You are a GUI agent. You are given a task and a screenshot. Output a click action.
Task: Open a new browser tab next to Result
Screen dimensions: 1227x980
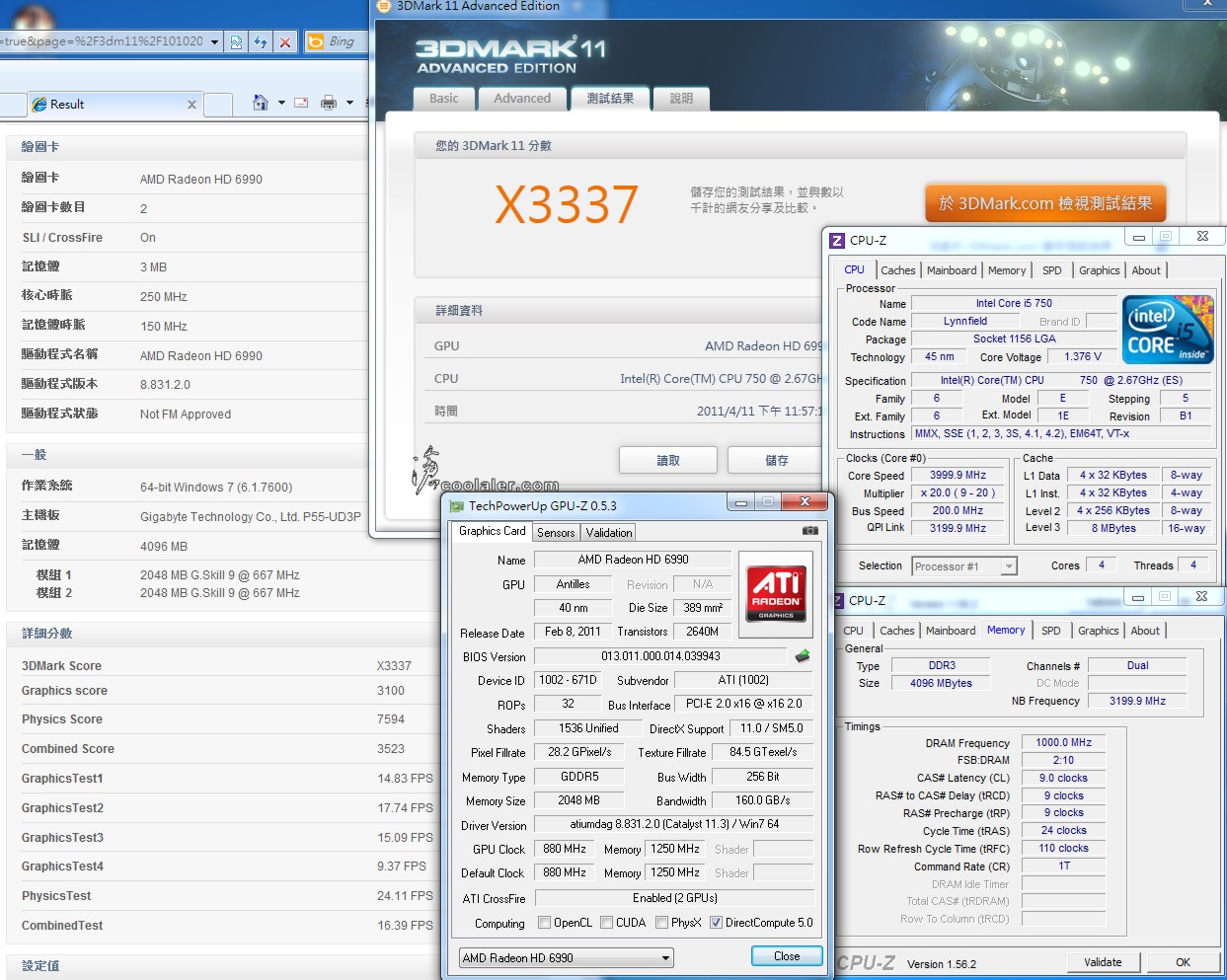coord(219,104)
